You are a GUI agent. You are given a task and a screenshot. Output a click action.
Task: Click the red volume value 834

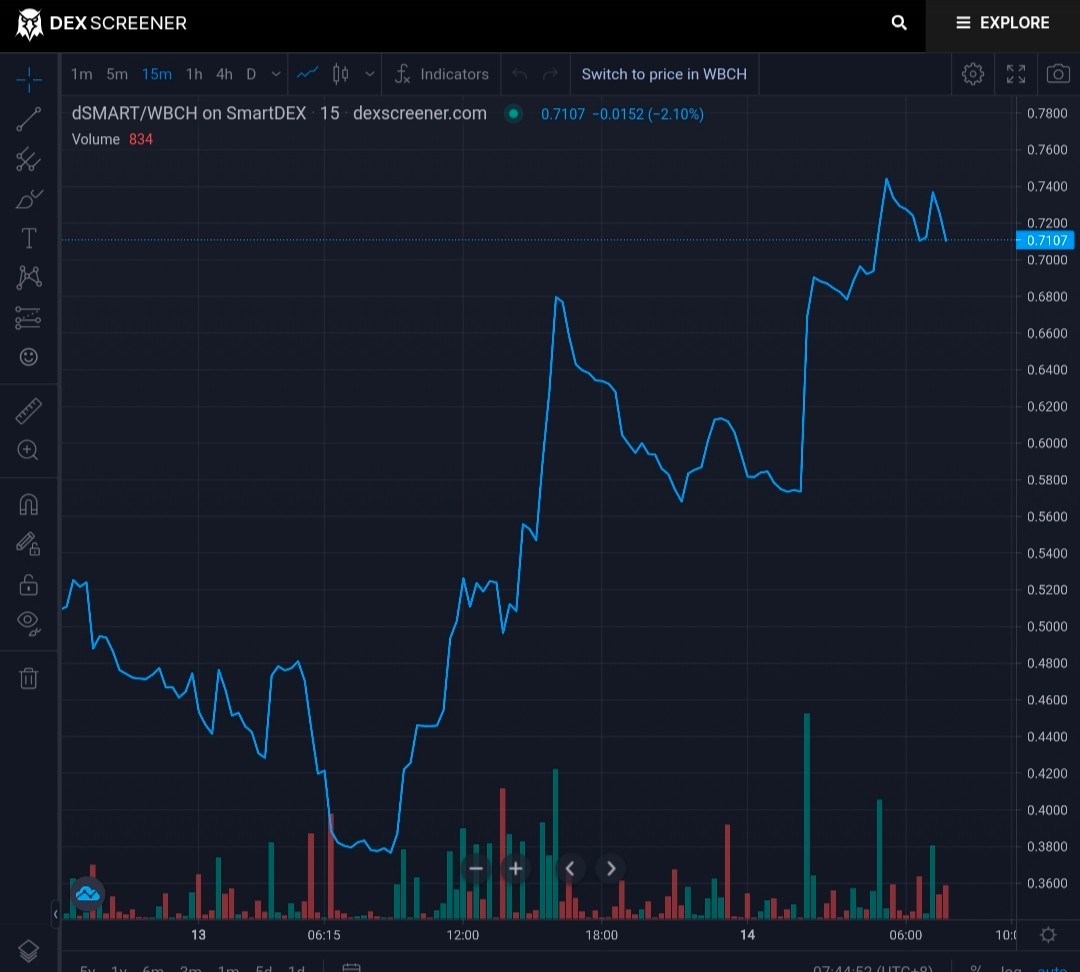click(141, 139)
